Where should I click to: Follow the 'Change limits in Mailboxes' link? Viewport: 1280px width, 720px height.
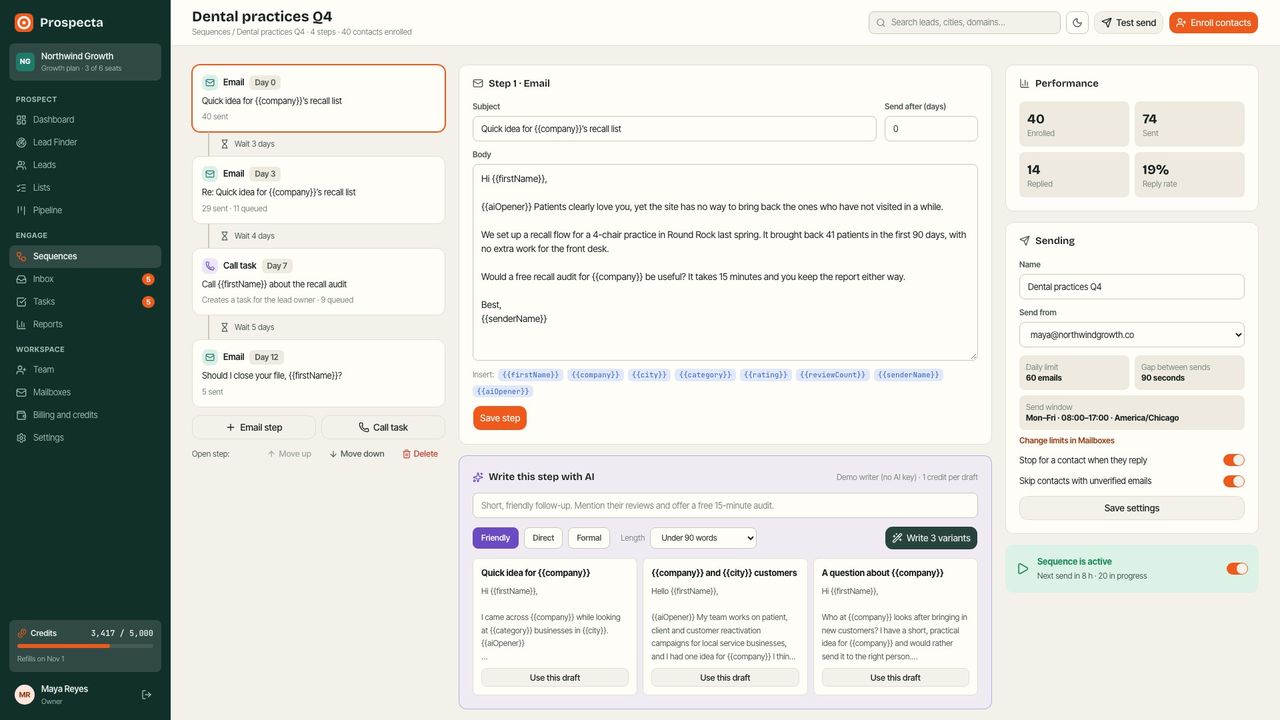1067,441
